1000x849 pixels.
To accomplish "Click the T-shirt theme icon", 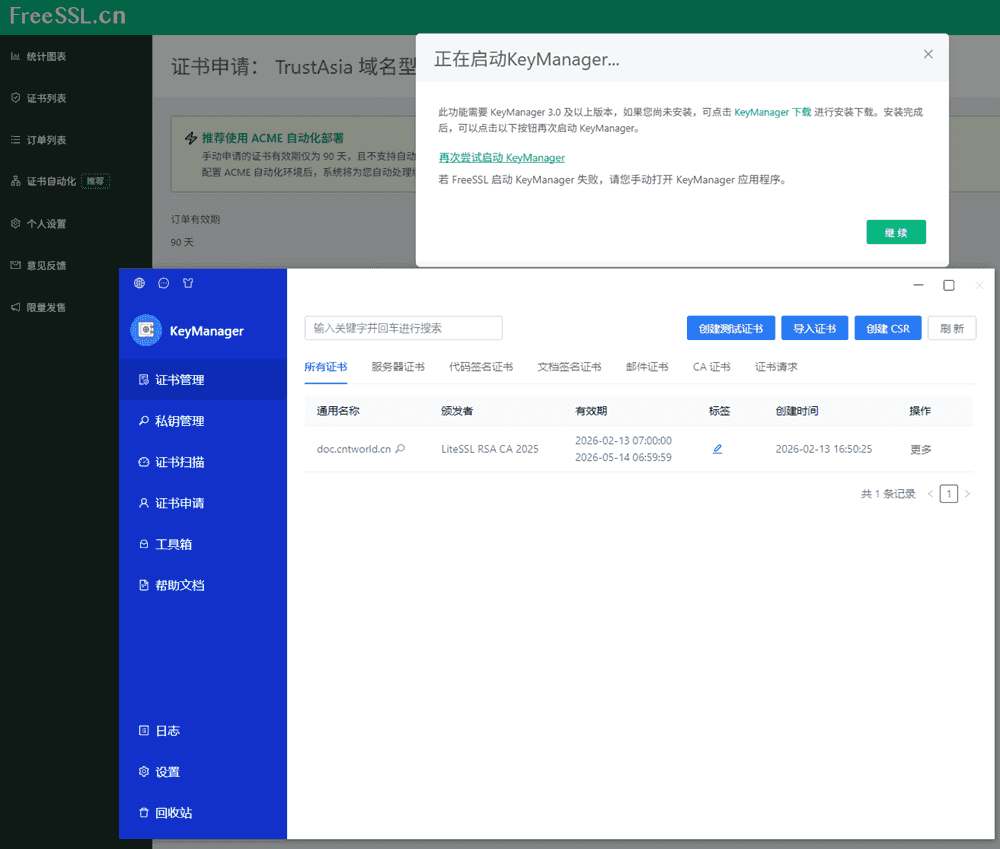I will coord(188,283).
